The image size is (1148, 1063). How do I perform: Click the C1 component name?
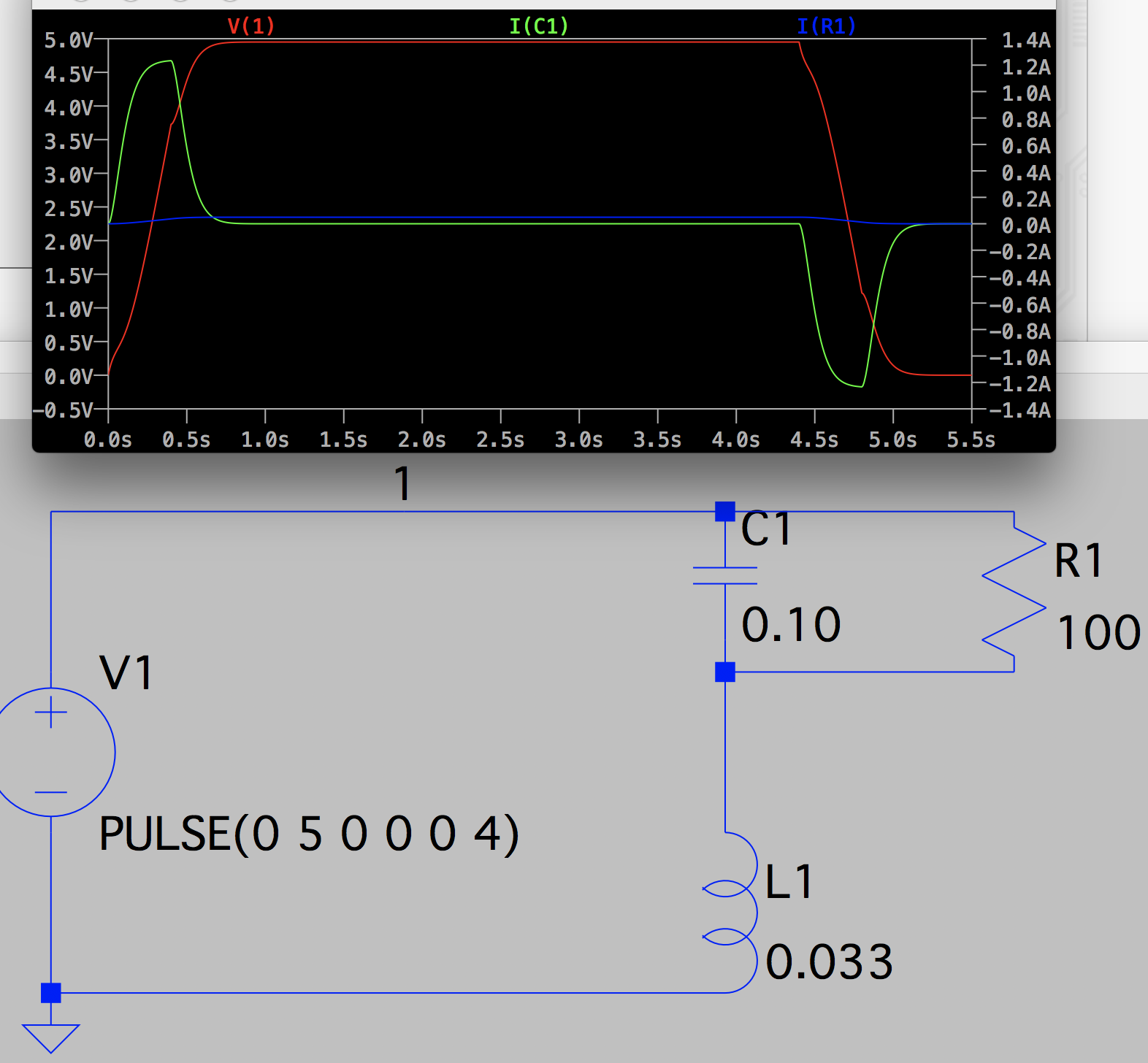(766, 529)
